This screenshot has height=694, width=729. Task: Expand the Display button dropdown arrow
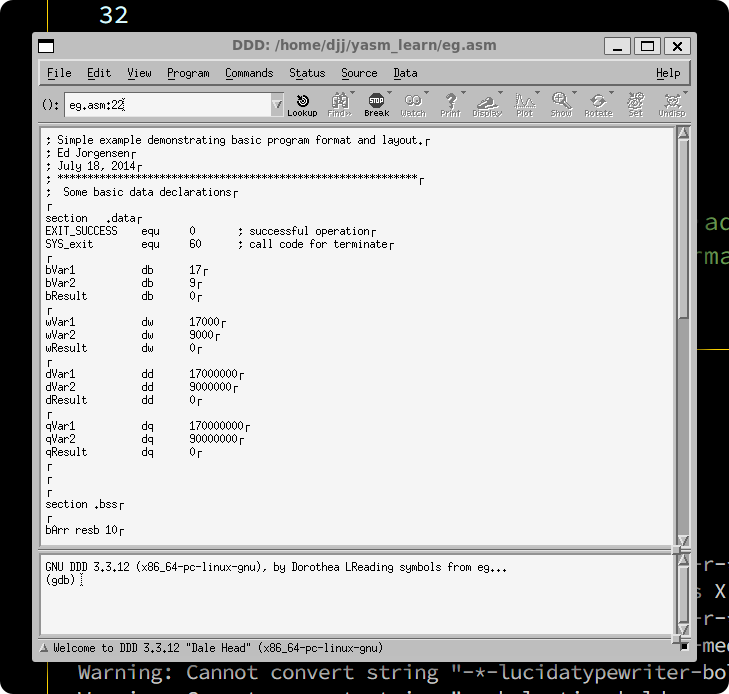point(500,93)
